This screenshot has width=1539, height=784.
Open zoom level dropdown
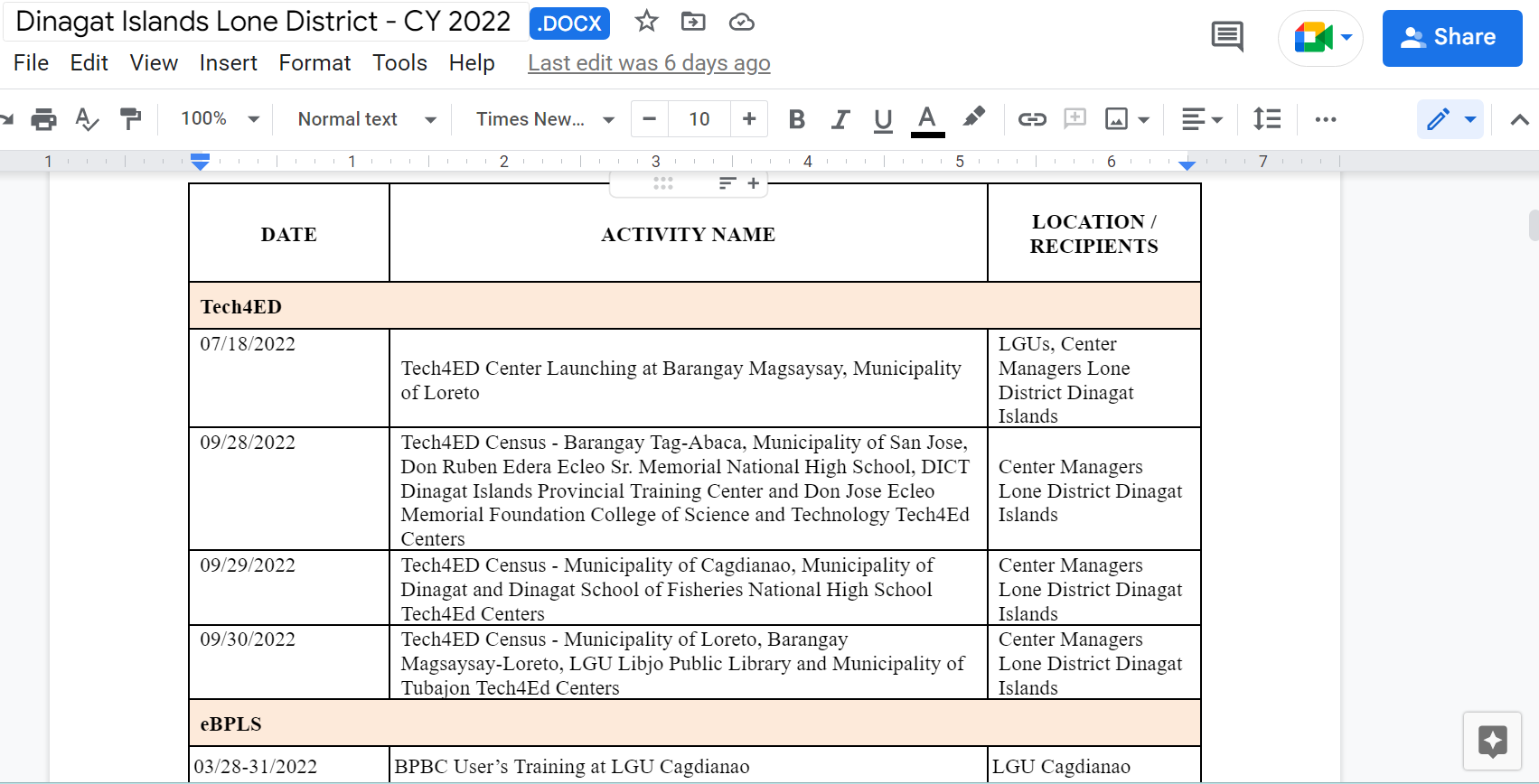[220, 119]
